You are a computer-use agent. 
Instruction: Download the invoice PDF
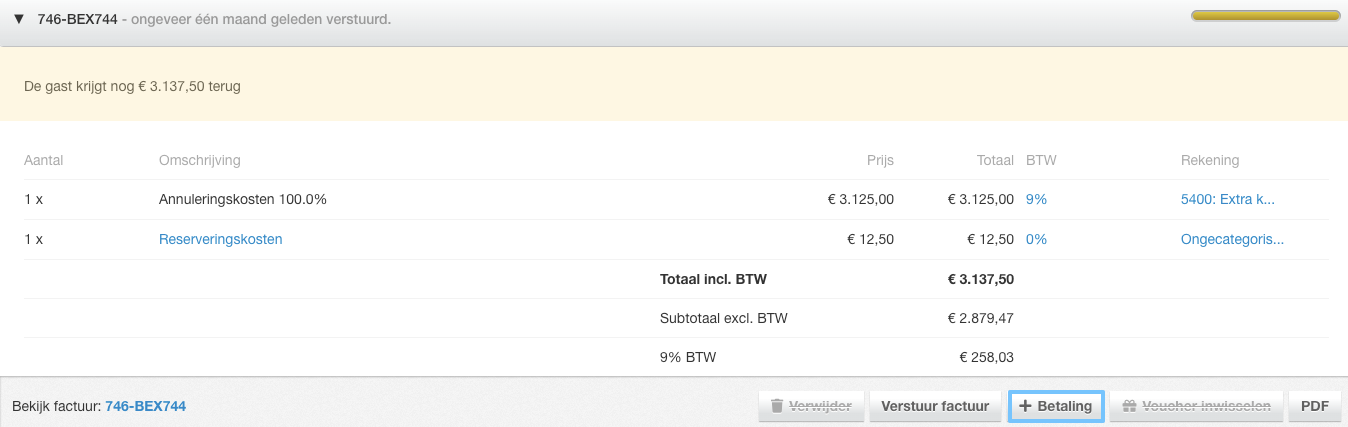point(1314,406)
